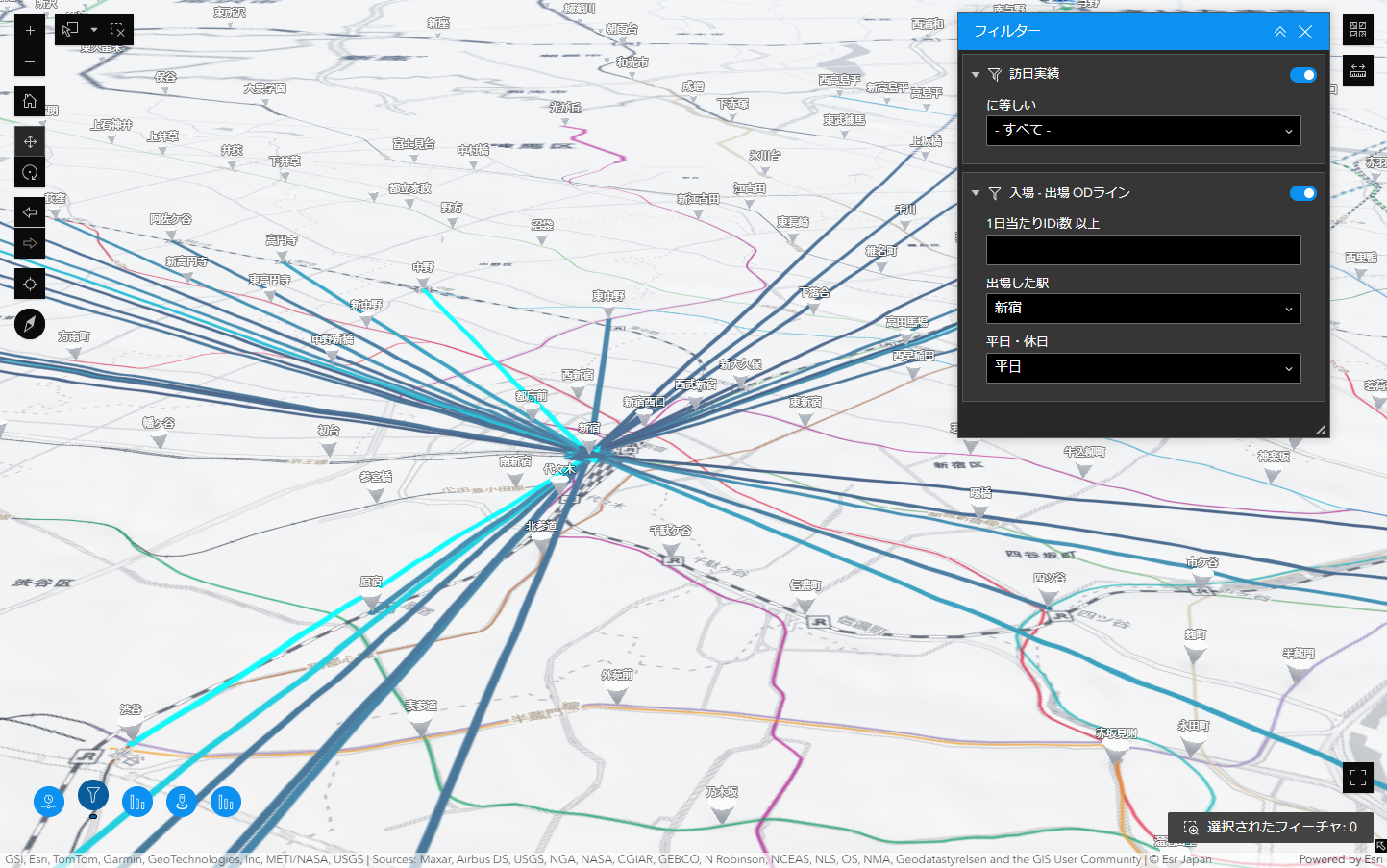Click the 1日当たりID数 以上 input field
Image resolution: width=1387 pixels, height=868 pixels.
1143,250
